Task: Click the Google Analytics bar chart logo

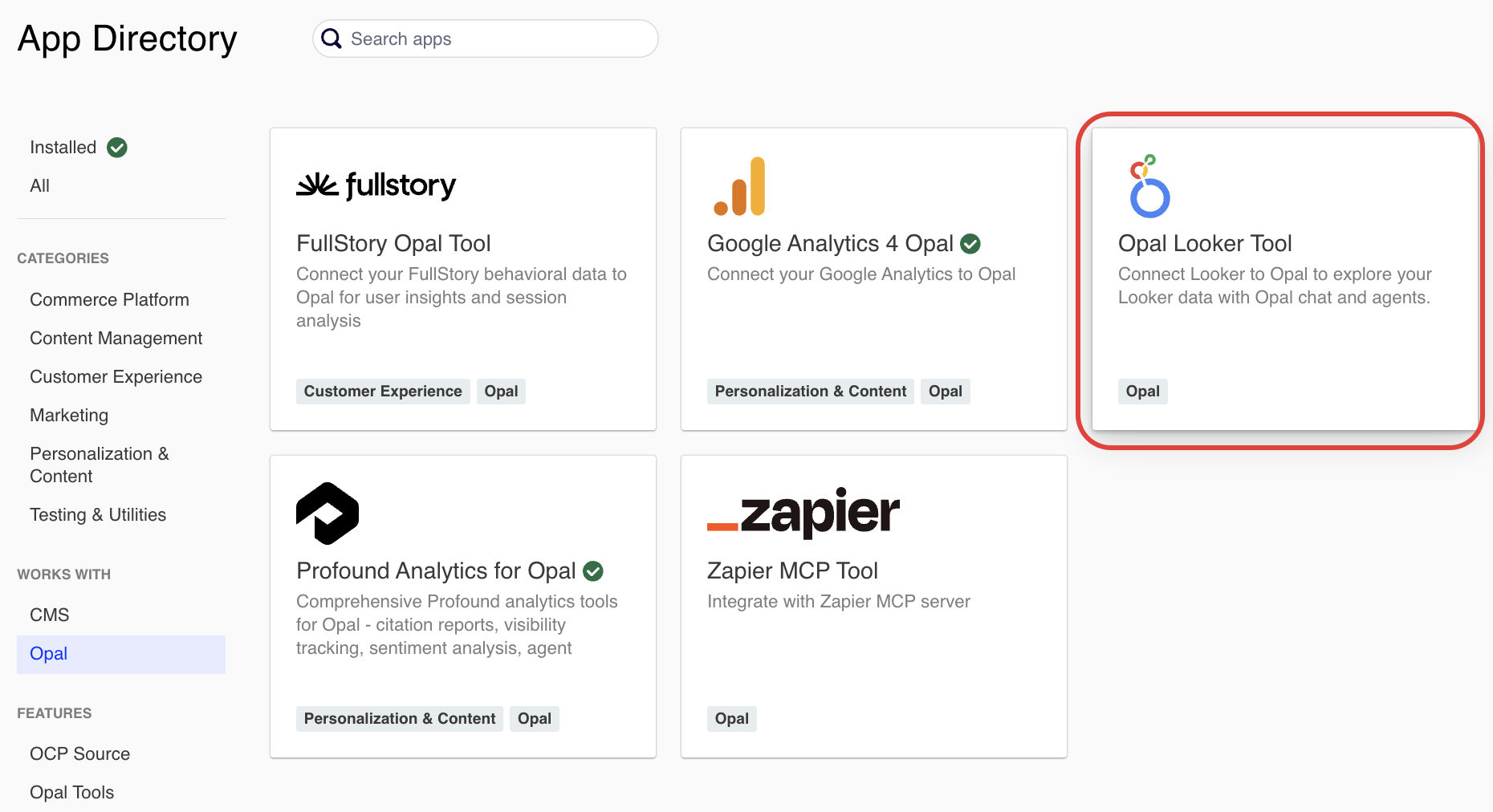Action: 739,187
